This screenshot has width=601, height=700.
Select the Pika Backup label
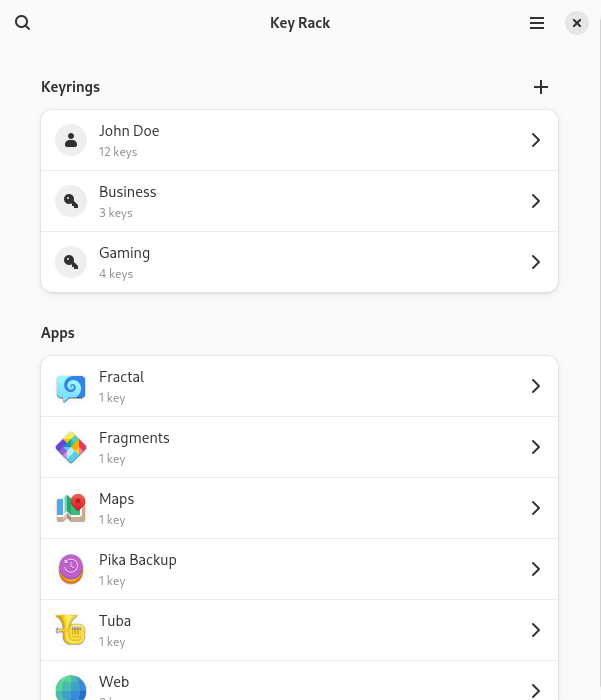(x=138, y=560)
